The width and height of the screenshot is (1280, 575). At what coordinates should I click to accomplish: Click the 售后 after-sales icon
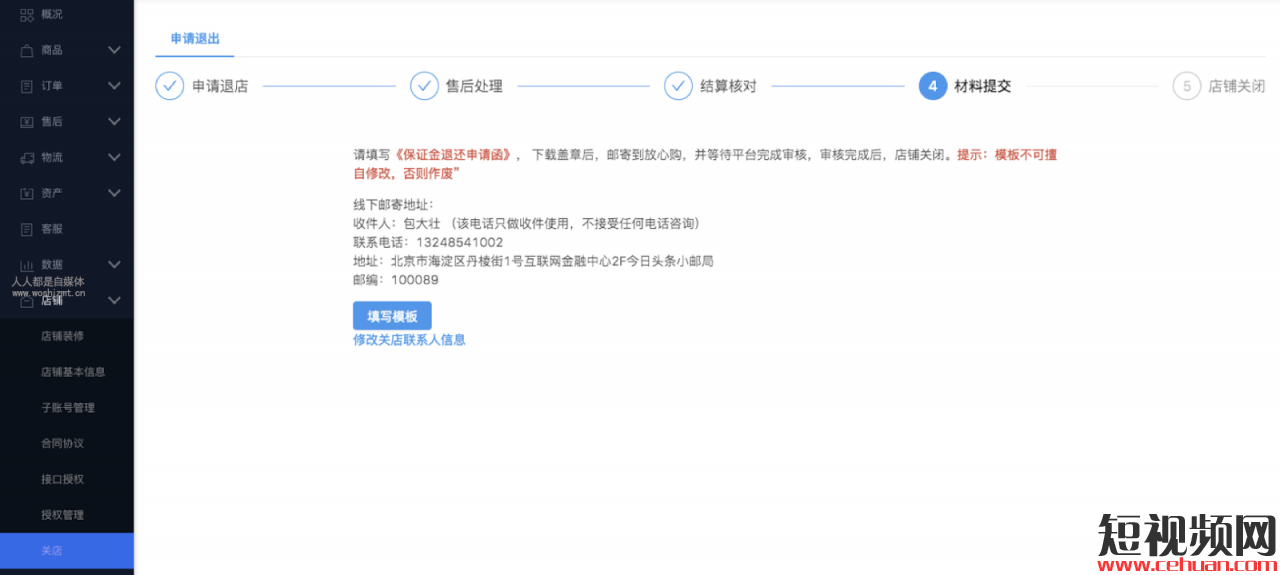click(x=27, y=122)
